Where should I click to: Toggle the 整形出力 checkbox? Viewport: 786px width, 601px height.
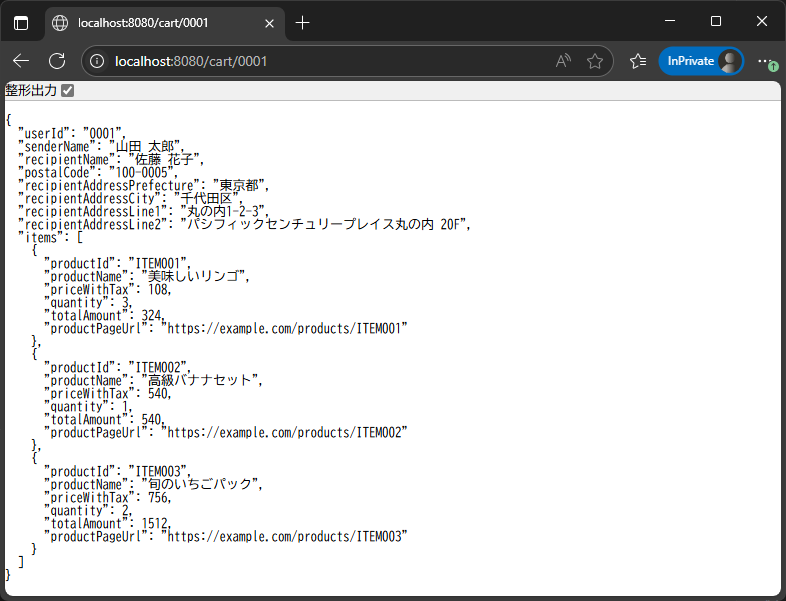pos(67,91)
